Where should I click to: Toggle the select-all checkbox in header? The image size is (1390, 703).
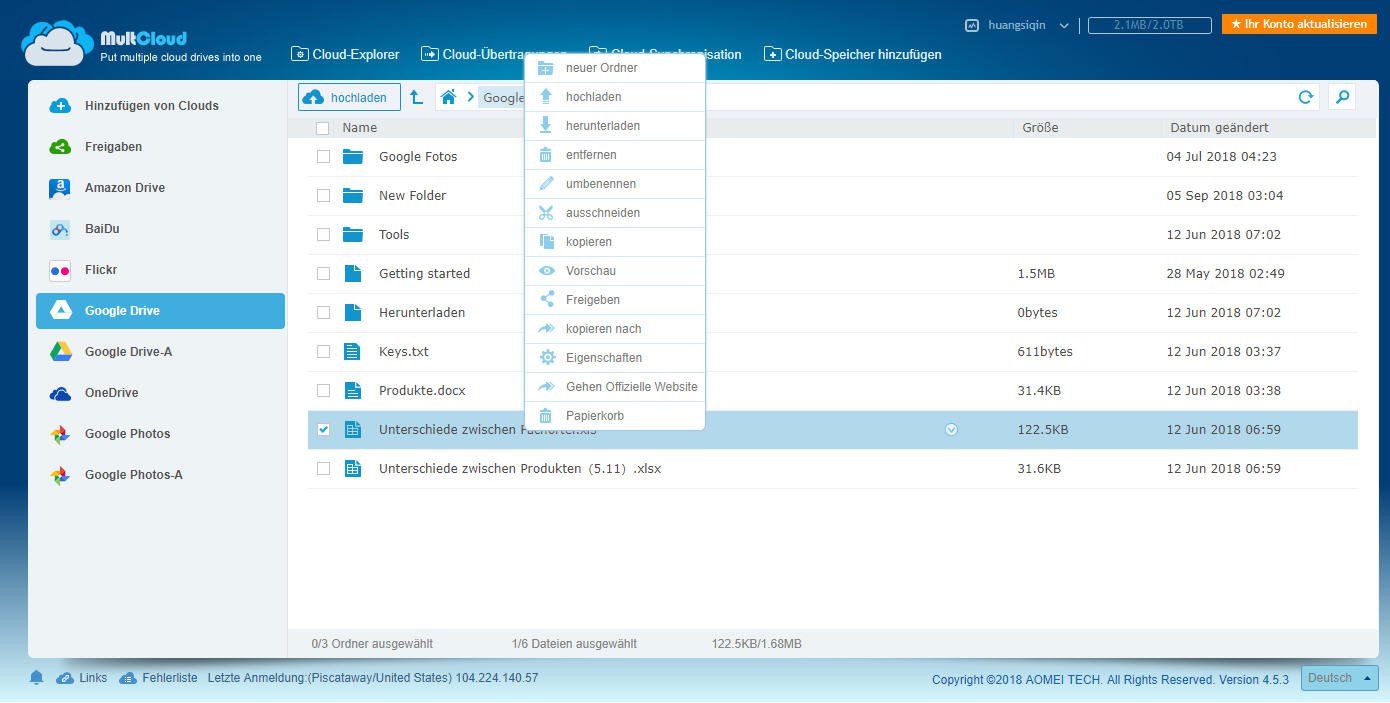coord(322,128)
